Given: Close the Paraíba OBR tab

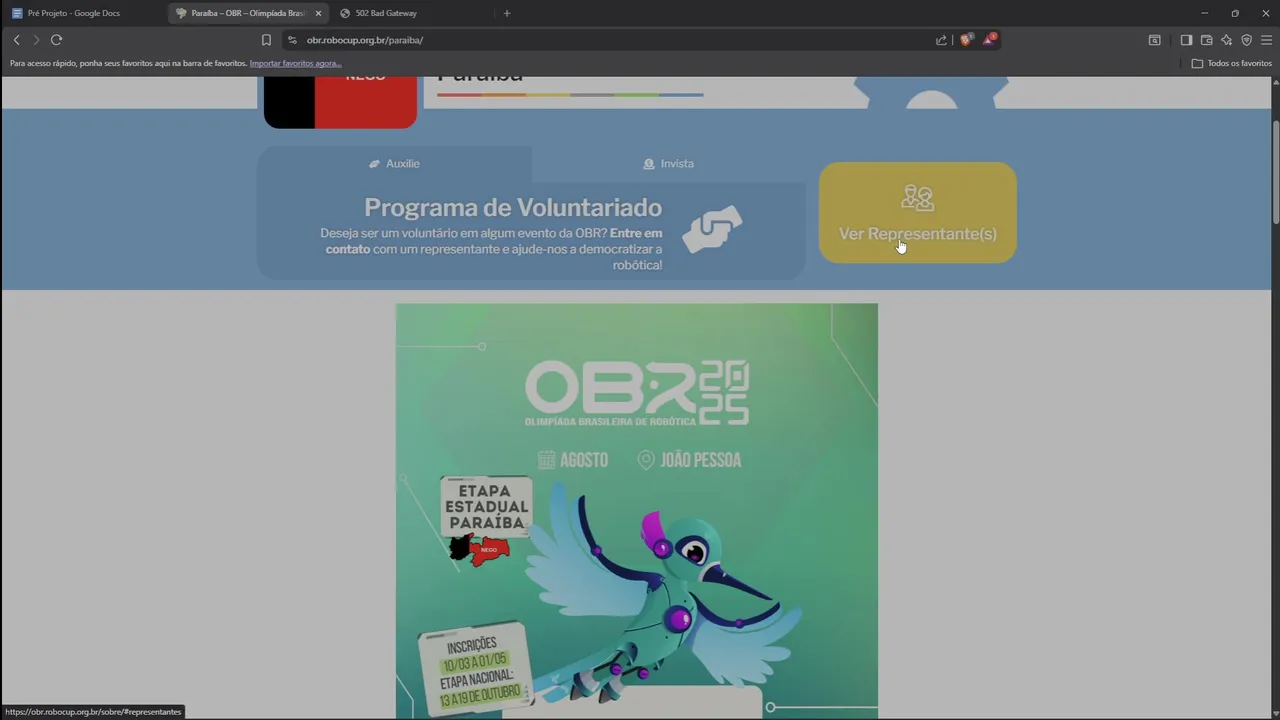Looking at the screenshot, I should pyautogui.click(x=318, y=13).
